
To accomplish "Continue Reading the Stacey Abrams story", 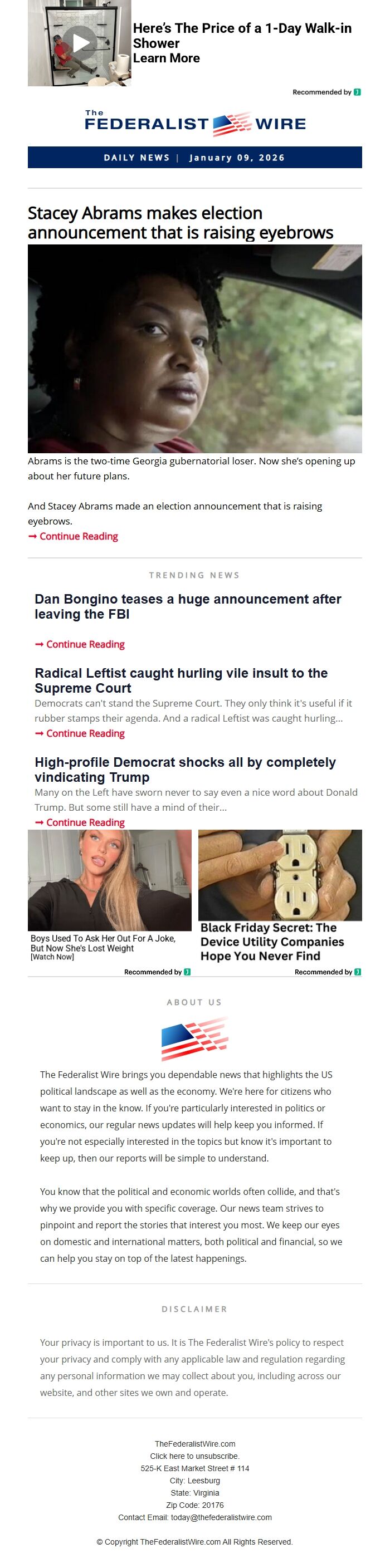I will point(73,536).
